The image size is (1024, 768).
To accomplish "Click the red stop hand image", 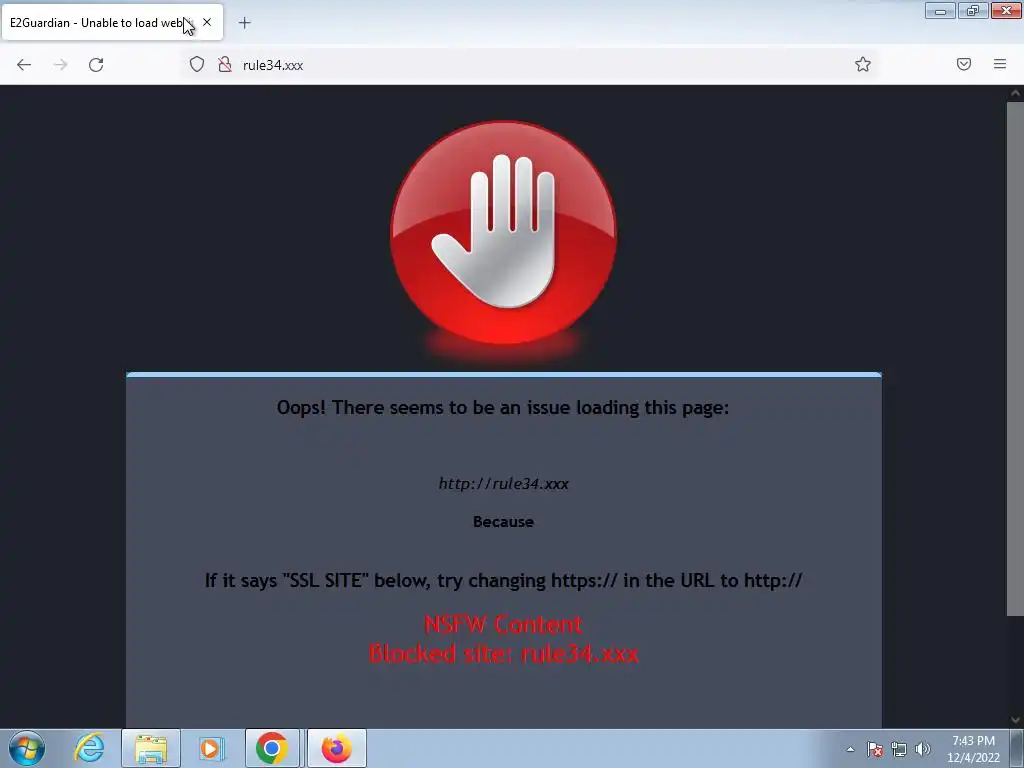I will coord(504,233).
